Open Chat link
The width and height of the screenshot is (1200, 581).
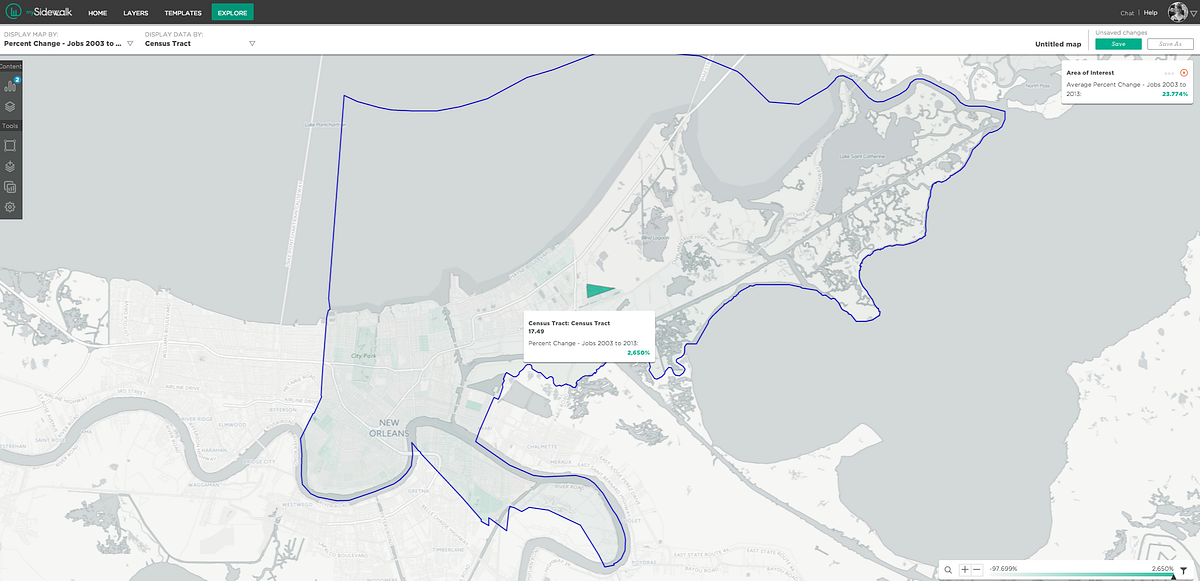click(1127, 13)
